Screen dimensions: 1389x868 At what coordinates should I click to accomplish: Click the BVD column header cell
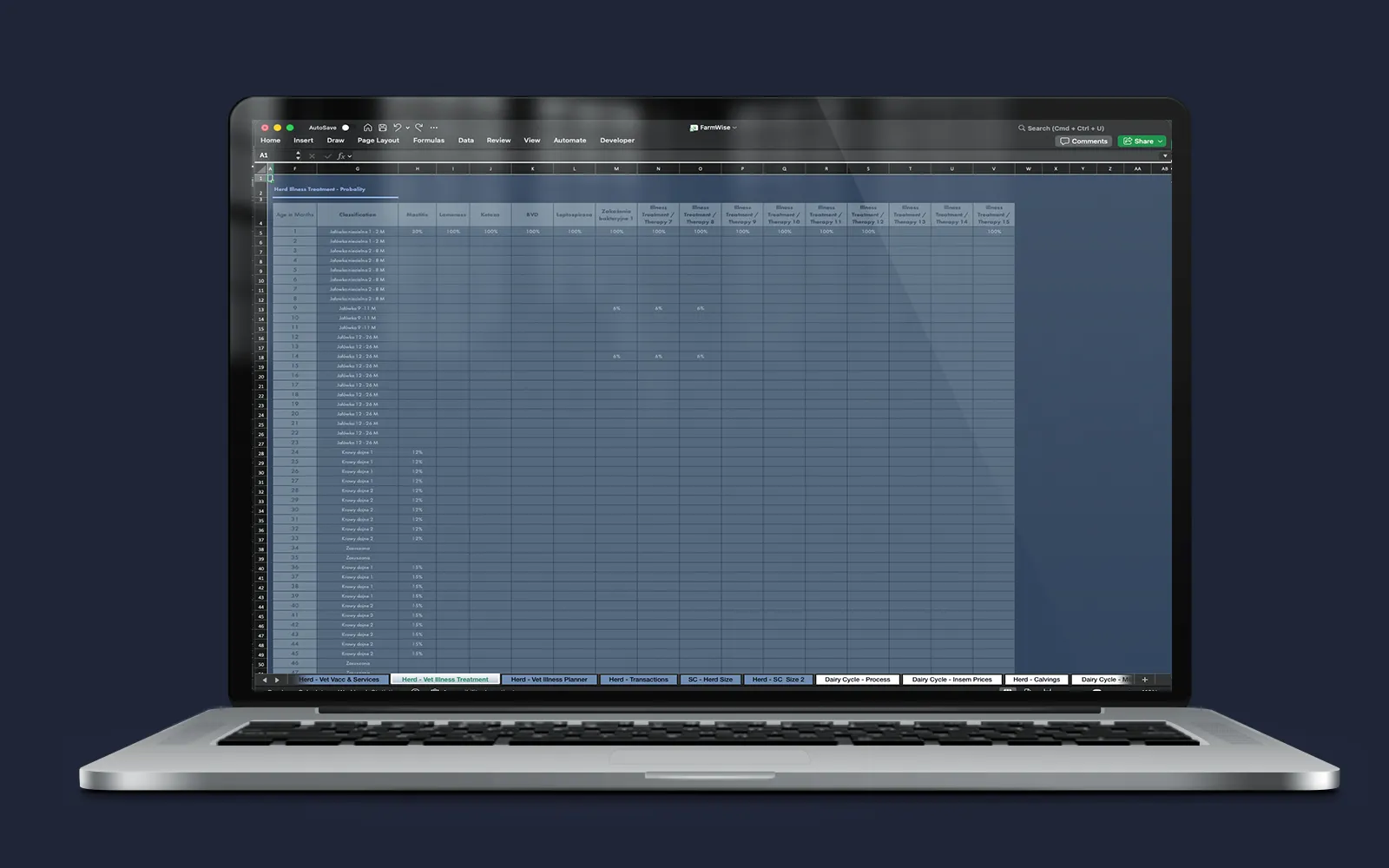tap(532, 214)
